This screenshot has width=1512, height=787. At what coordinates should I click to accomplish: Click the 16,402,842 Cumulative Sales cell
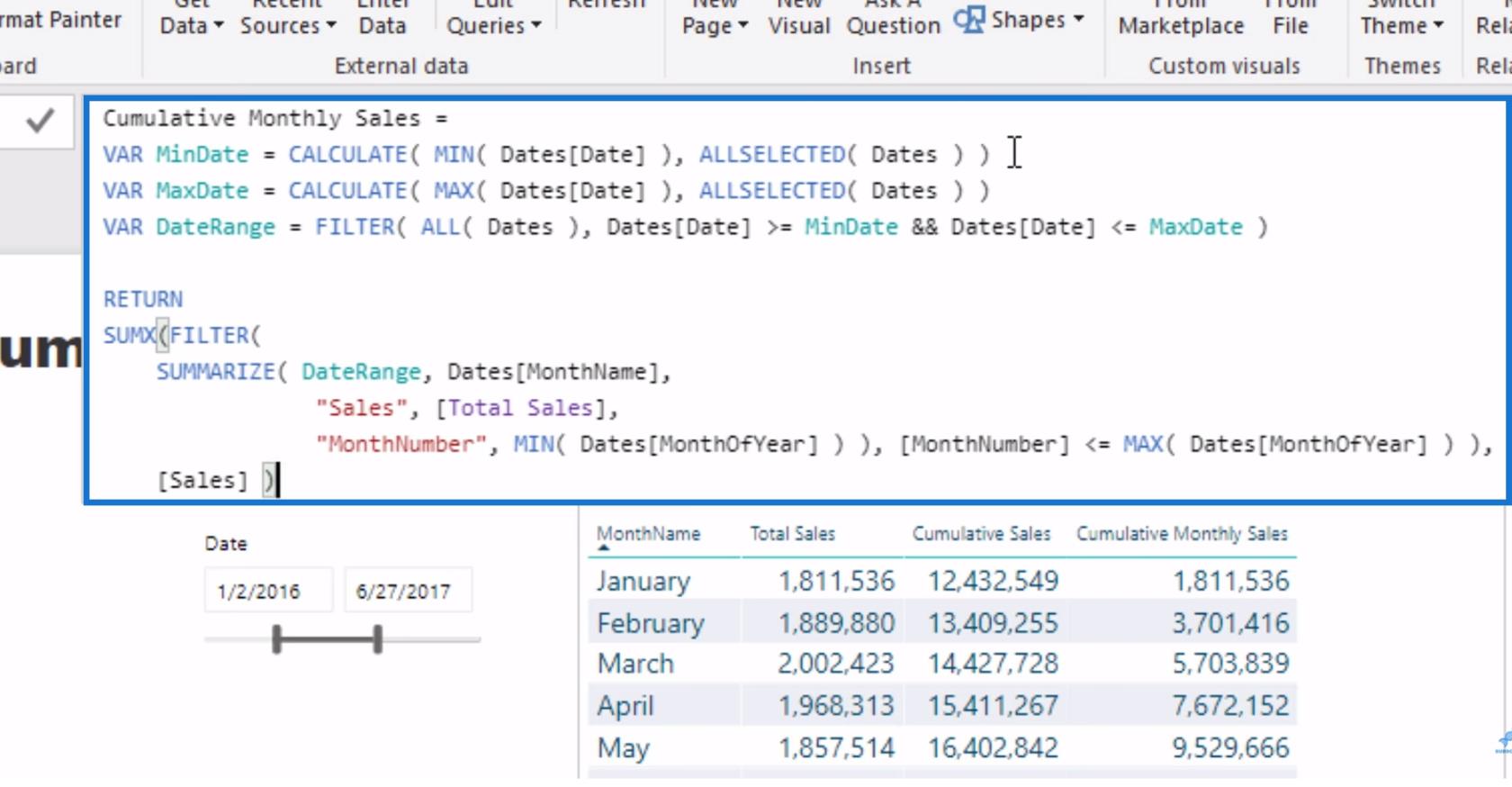[x=993, y=748]
